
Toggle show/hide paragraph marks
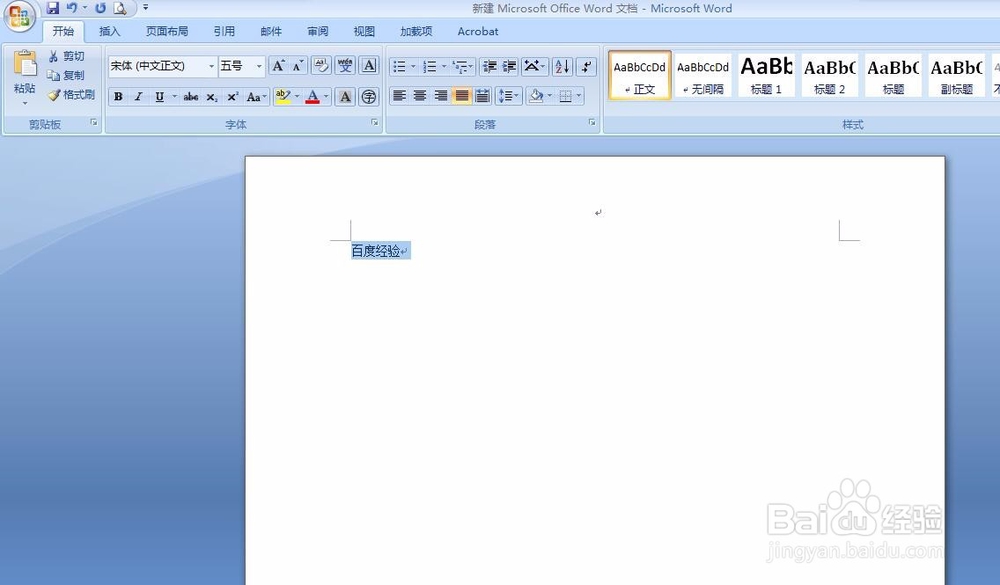[x=587, y=66]
